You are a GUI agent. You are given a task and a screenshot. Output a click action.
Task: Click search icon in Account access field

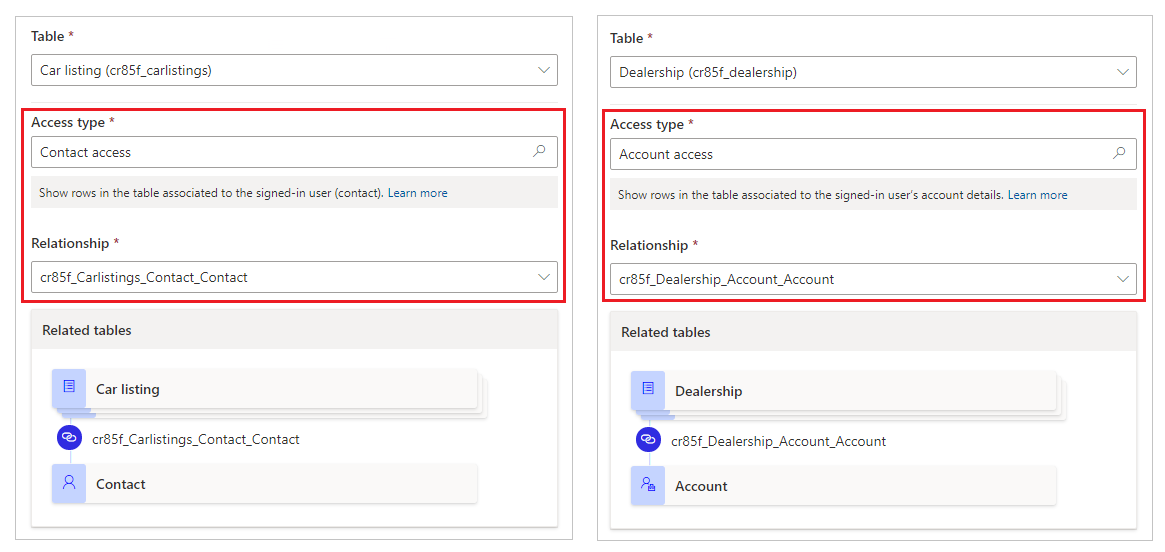[1118, 154]
